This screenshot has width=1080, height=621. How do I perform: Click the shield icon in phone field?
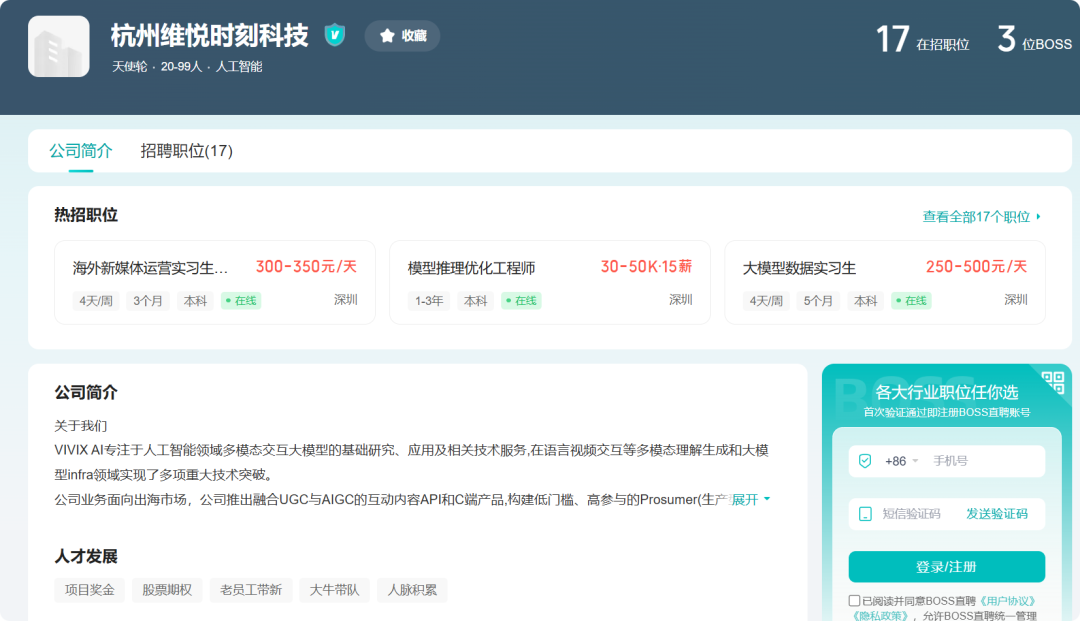click(865, 461)
